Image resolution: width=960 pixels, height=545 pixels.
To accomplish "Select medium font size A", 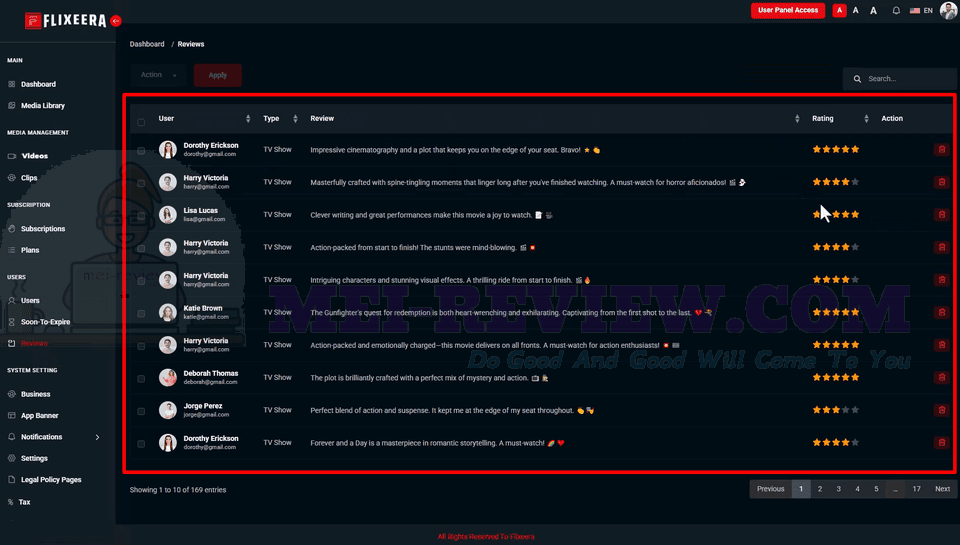I will tap(856, 10).
